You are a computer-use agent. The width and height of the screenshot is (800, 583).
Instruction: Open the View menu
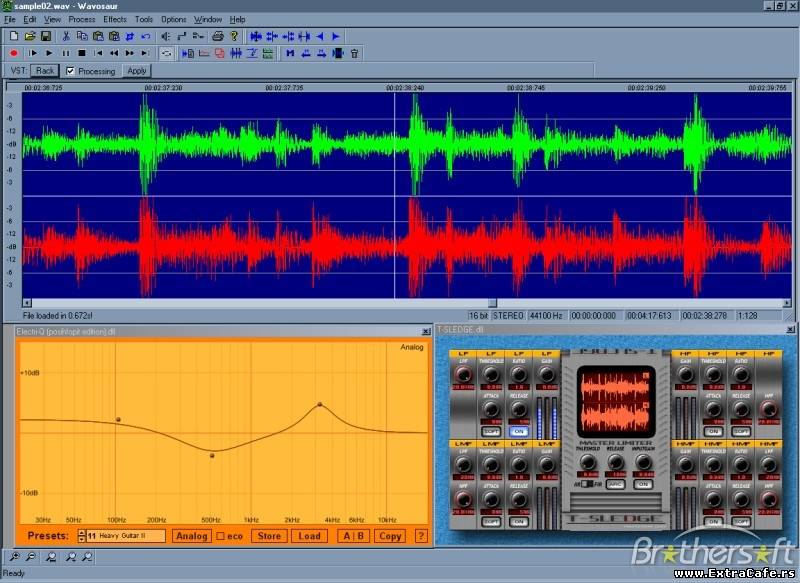click(x=52, y=19)
